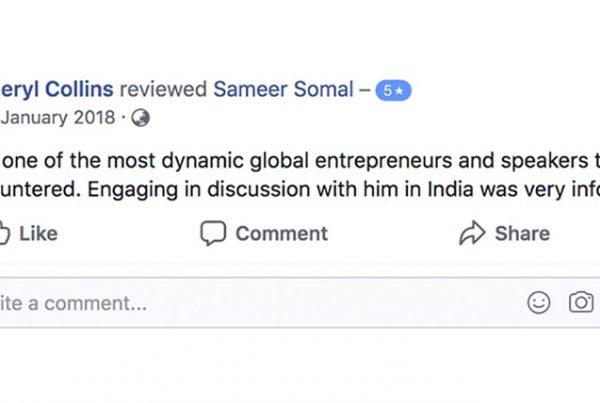
Task: Click the blue 5-star rating badge
Action: (x=392, y=90)
